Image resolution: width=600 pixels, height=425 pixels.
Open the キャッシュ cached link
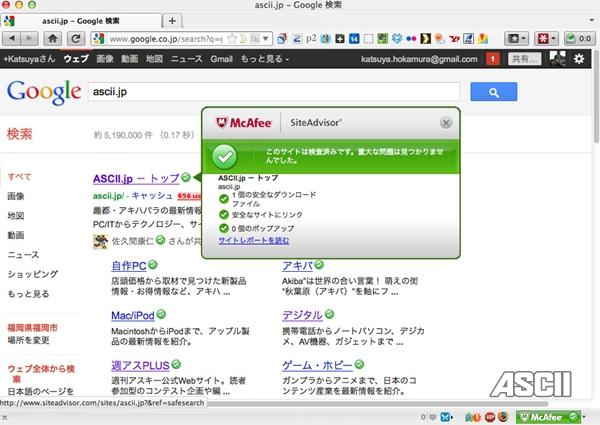click(x=152, y=195)
